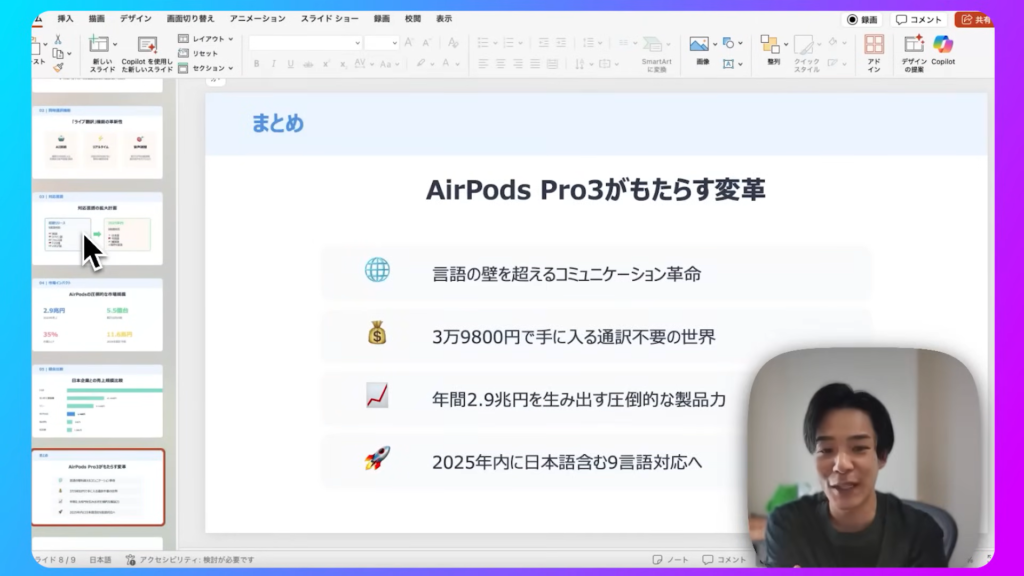
Task: Click the アドイン add-ins icon
Action: (874, 44)
